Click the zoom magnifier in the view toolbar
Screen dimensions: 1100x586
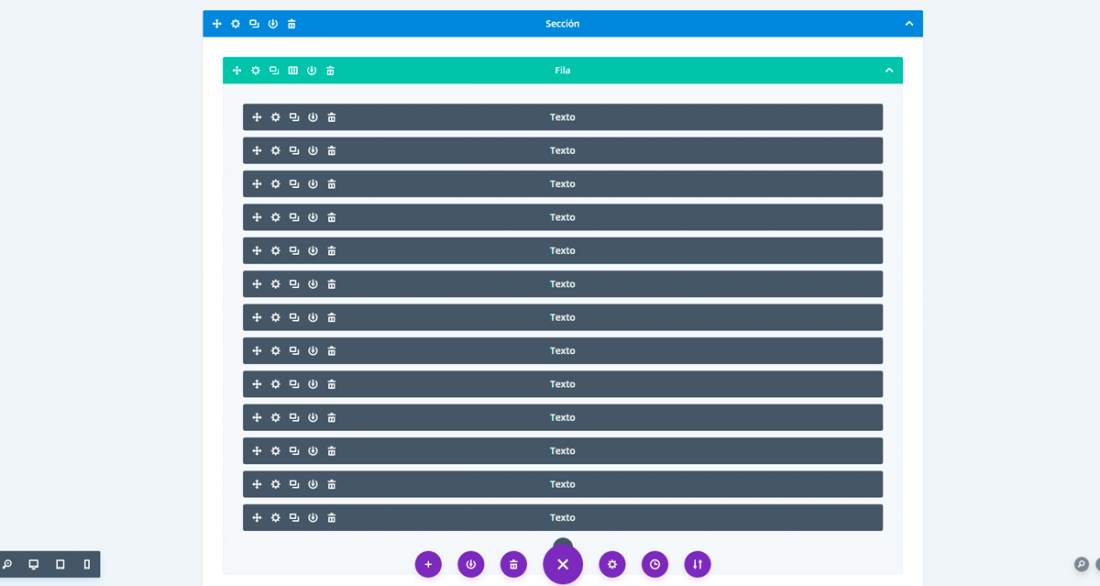pos(7,564)
